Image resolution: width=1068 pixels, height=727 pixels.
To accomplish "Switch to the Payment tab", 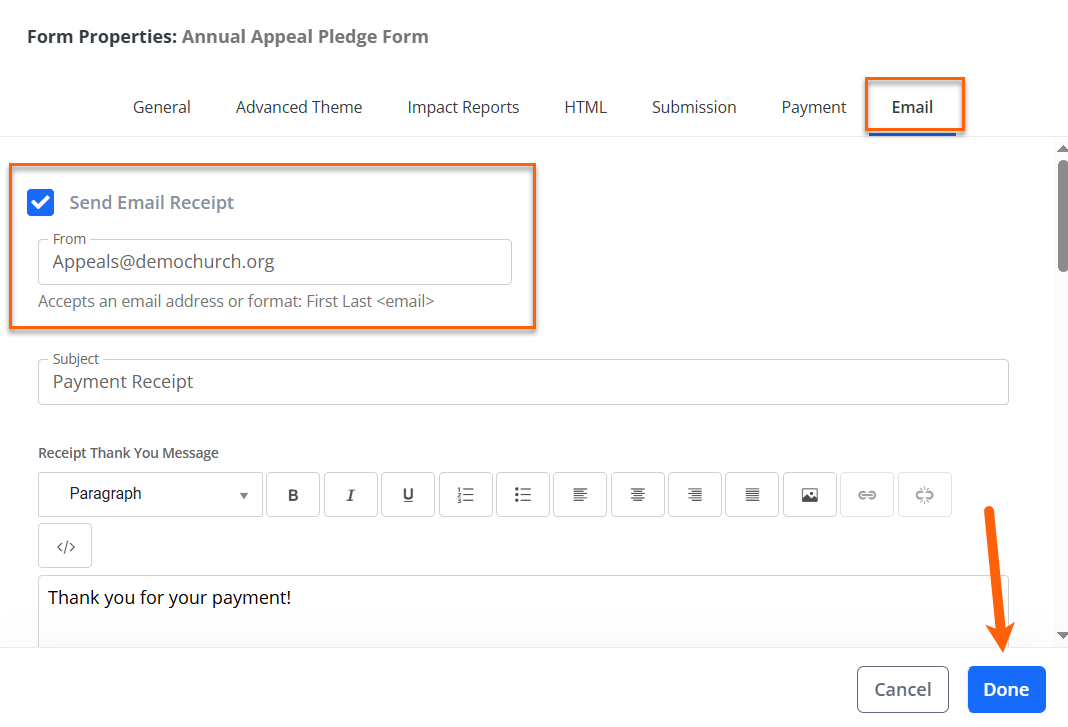I will click(x=813, y=107).
